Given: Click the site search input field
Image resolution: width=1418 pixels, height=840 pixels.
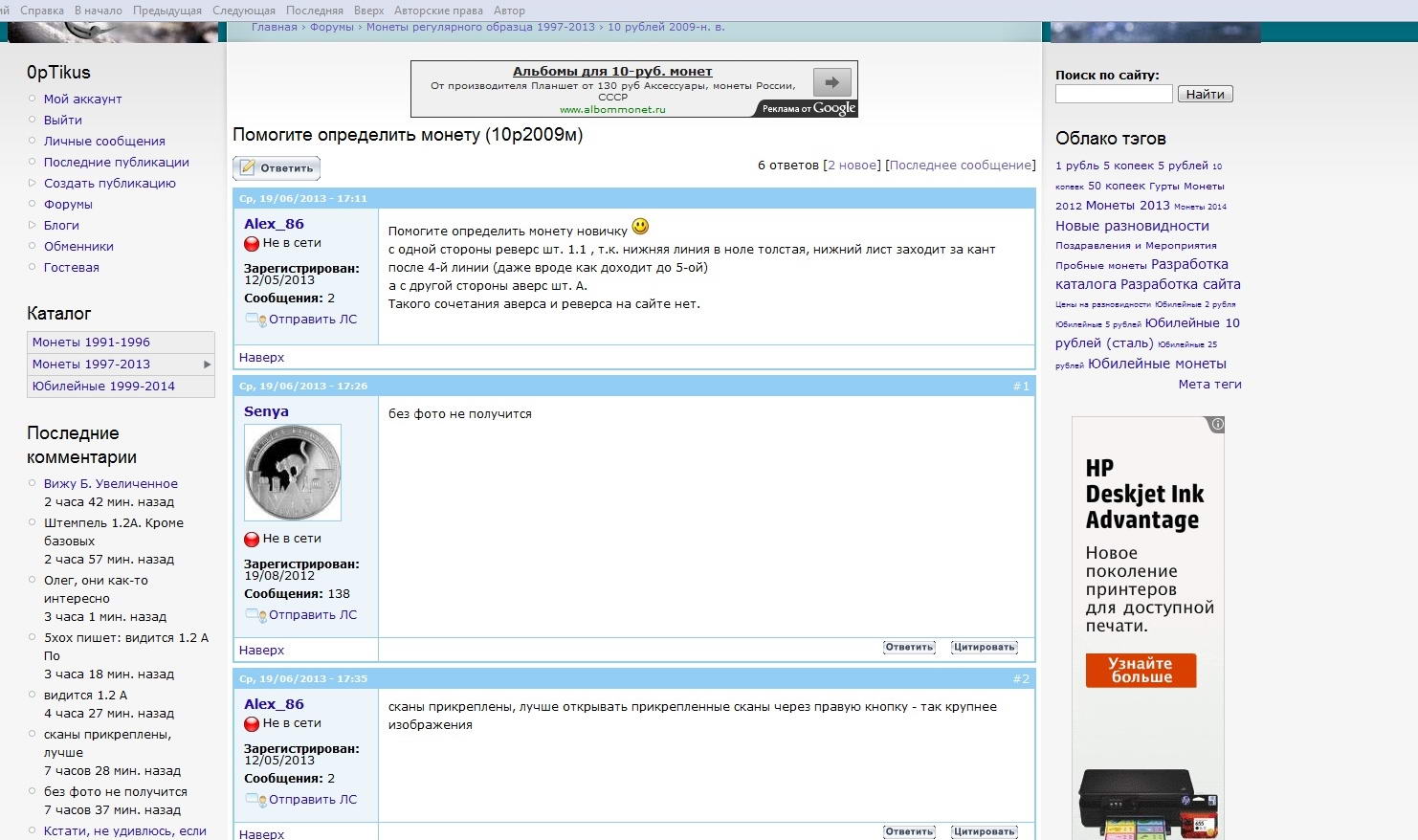Looking at the screenshot, I should [1113, 94].
